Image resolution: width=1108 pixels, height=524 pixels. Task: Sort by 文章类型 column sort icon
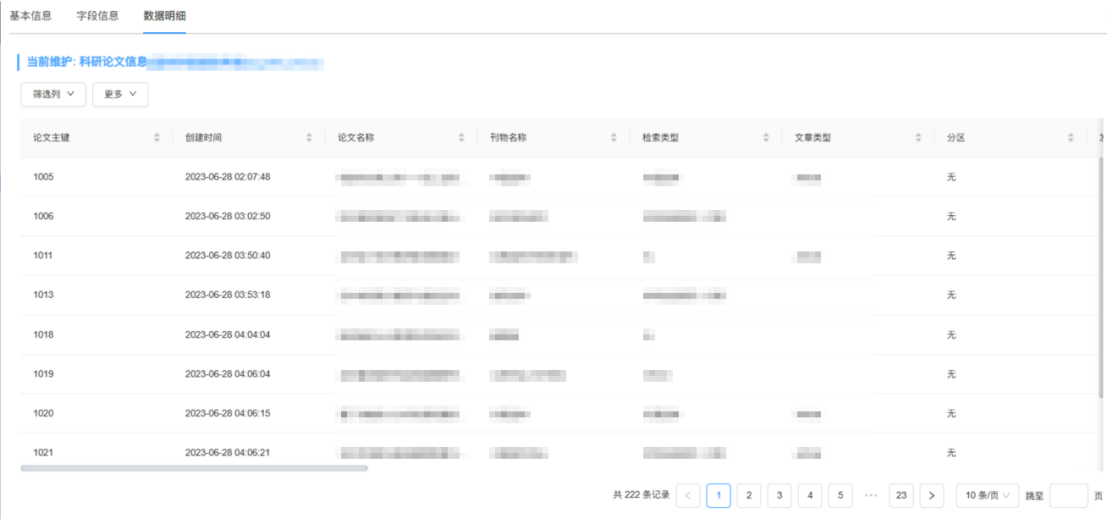(x=919, y=138)
